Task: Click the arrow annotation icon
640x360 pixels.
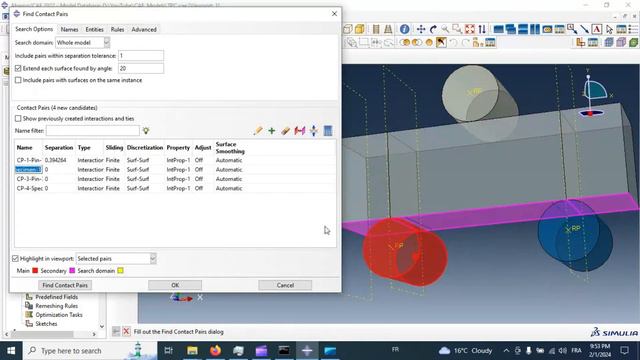Action: tap(584, 29)
